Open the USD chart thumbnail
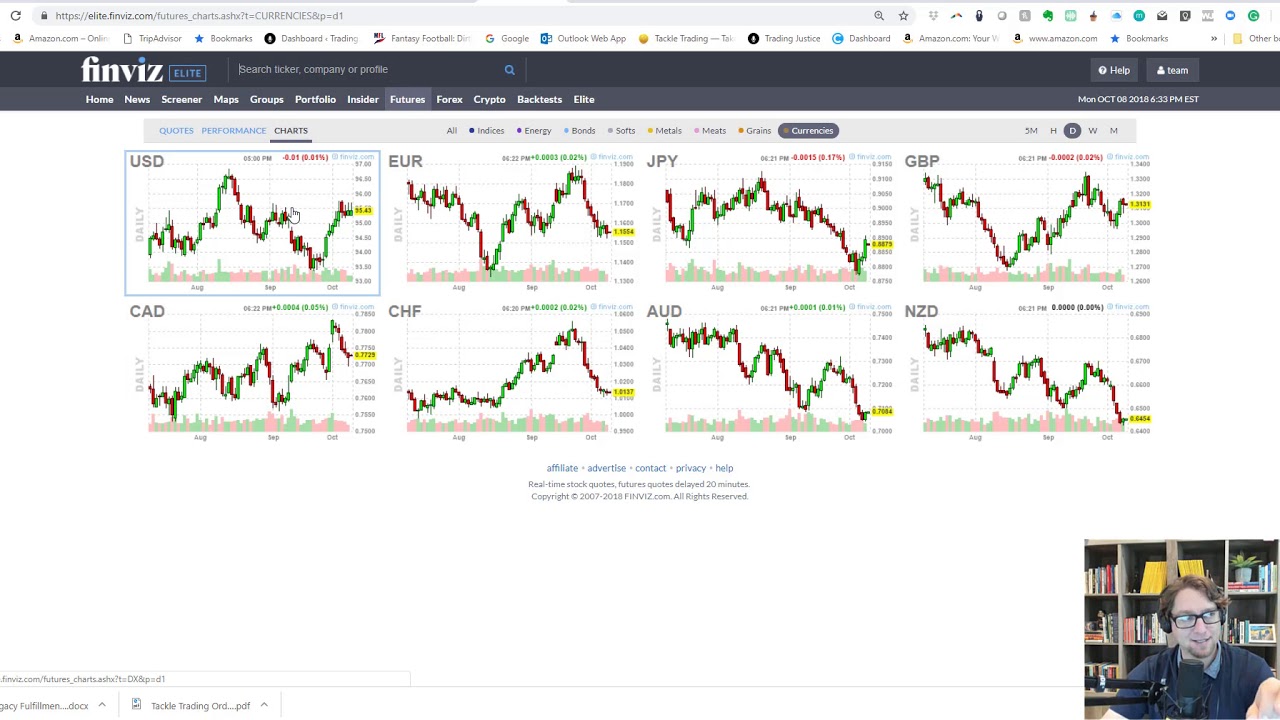Screen dimensions: 1280x720 (252, 223)
